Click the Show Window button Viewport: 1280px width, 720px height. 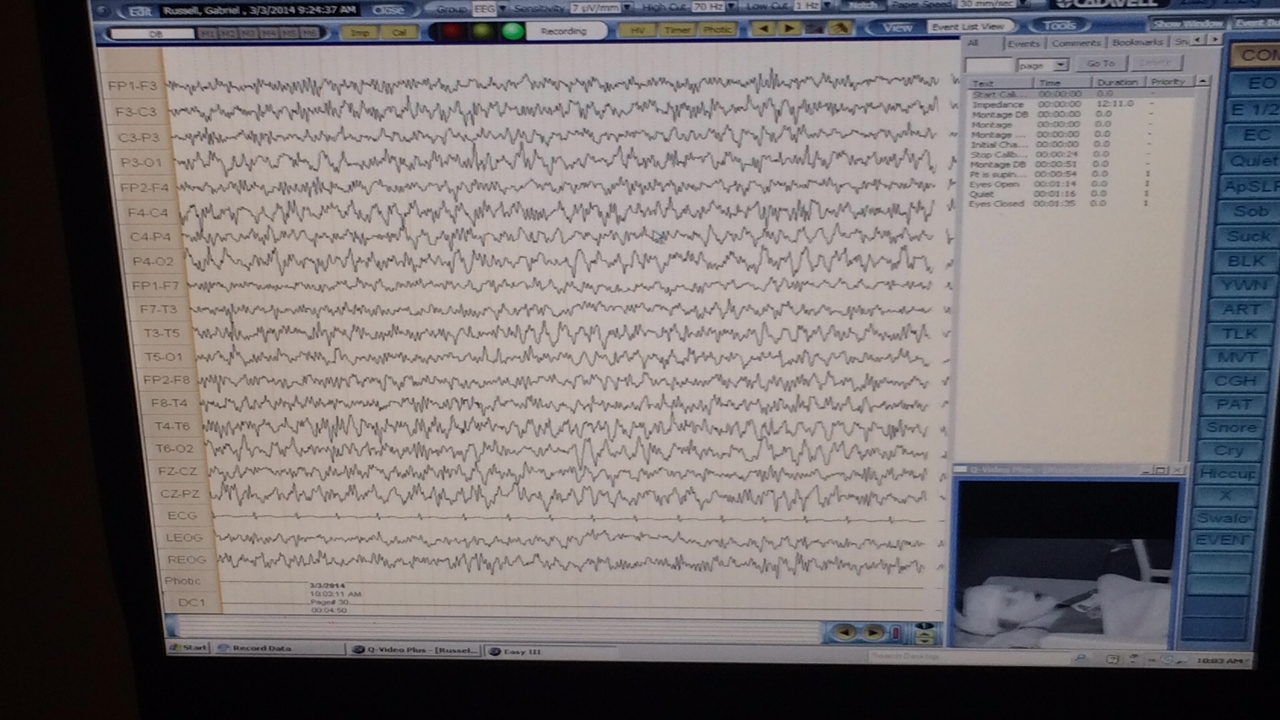(1188, 24)
